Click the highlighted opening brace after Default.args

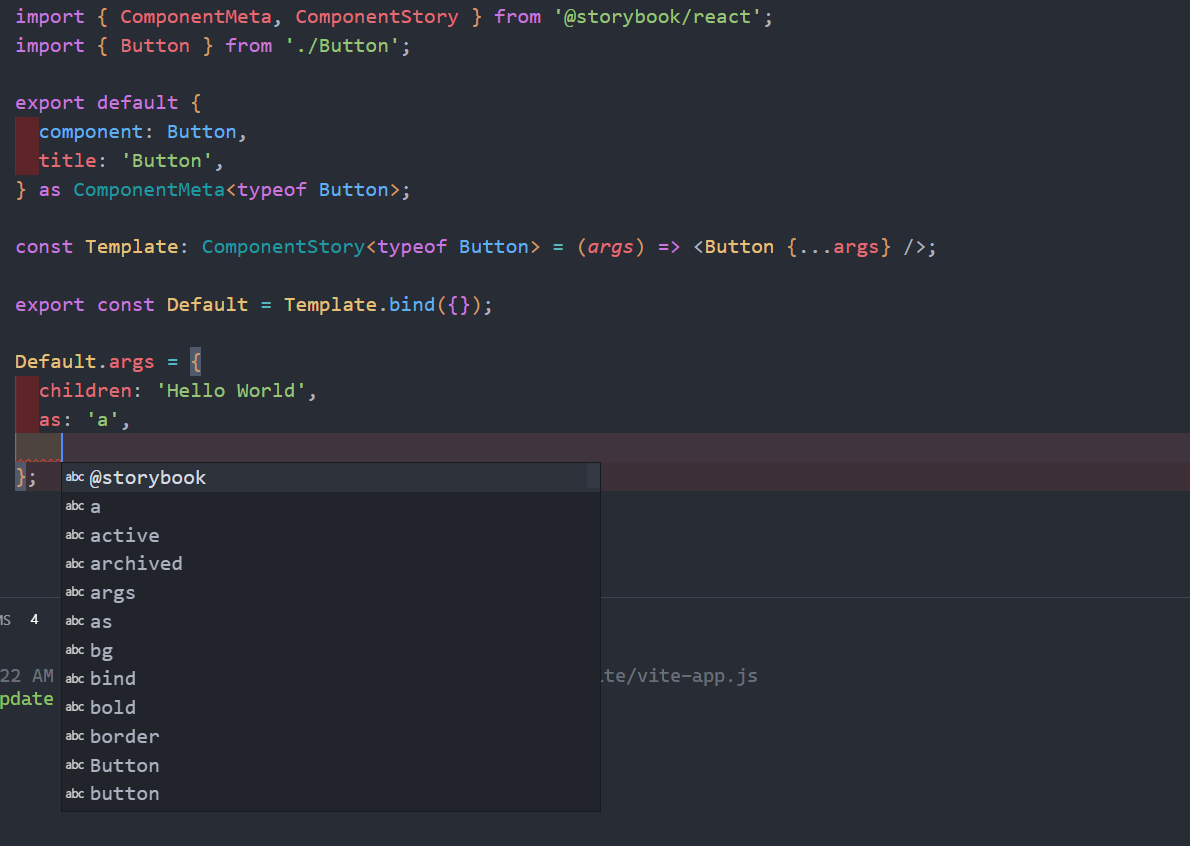tap(196, 361)
